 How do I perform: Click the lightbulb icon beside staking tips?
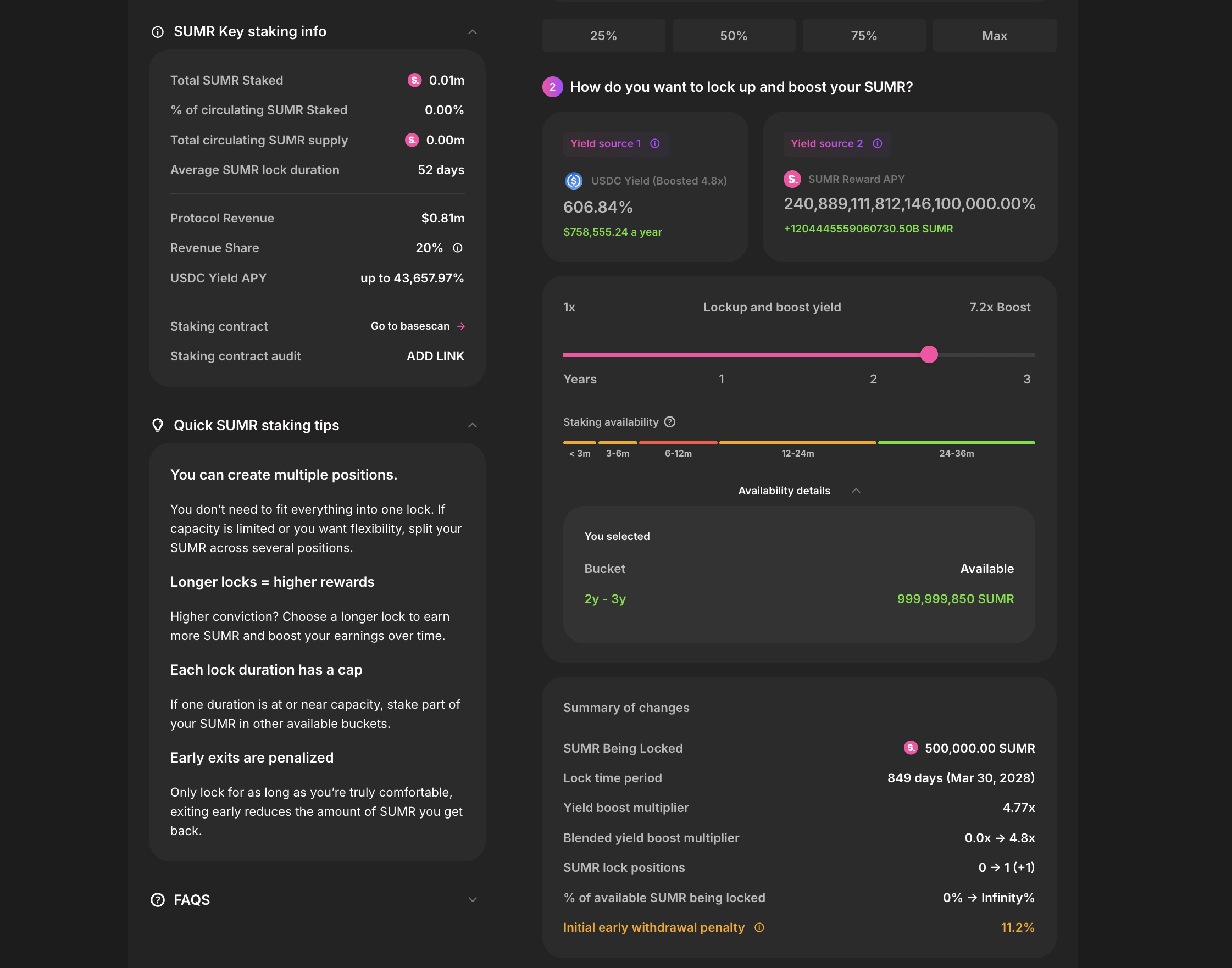tap(158, 425)
